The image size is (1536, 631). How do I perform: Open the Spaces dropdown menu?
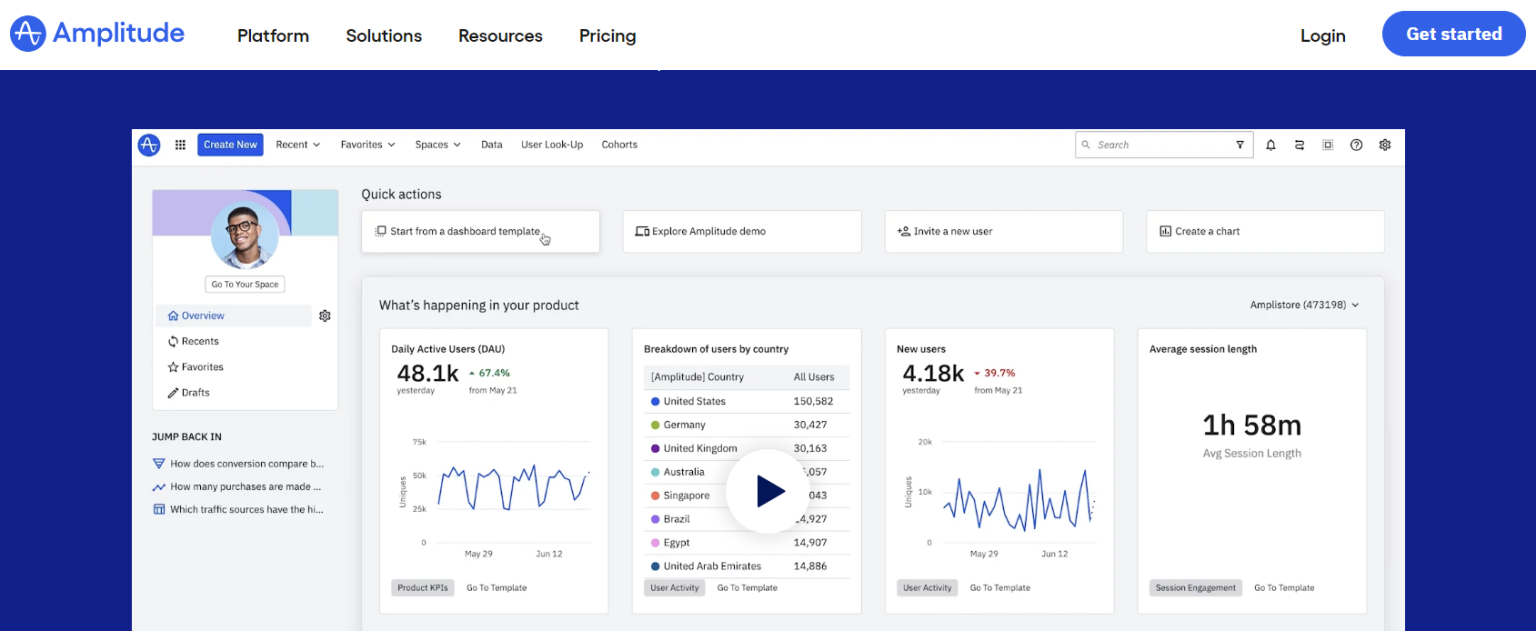pos(438,144)
